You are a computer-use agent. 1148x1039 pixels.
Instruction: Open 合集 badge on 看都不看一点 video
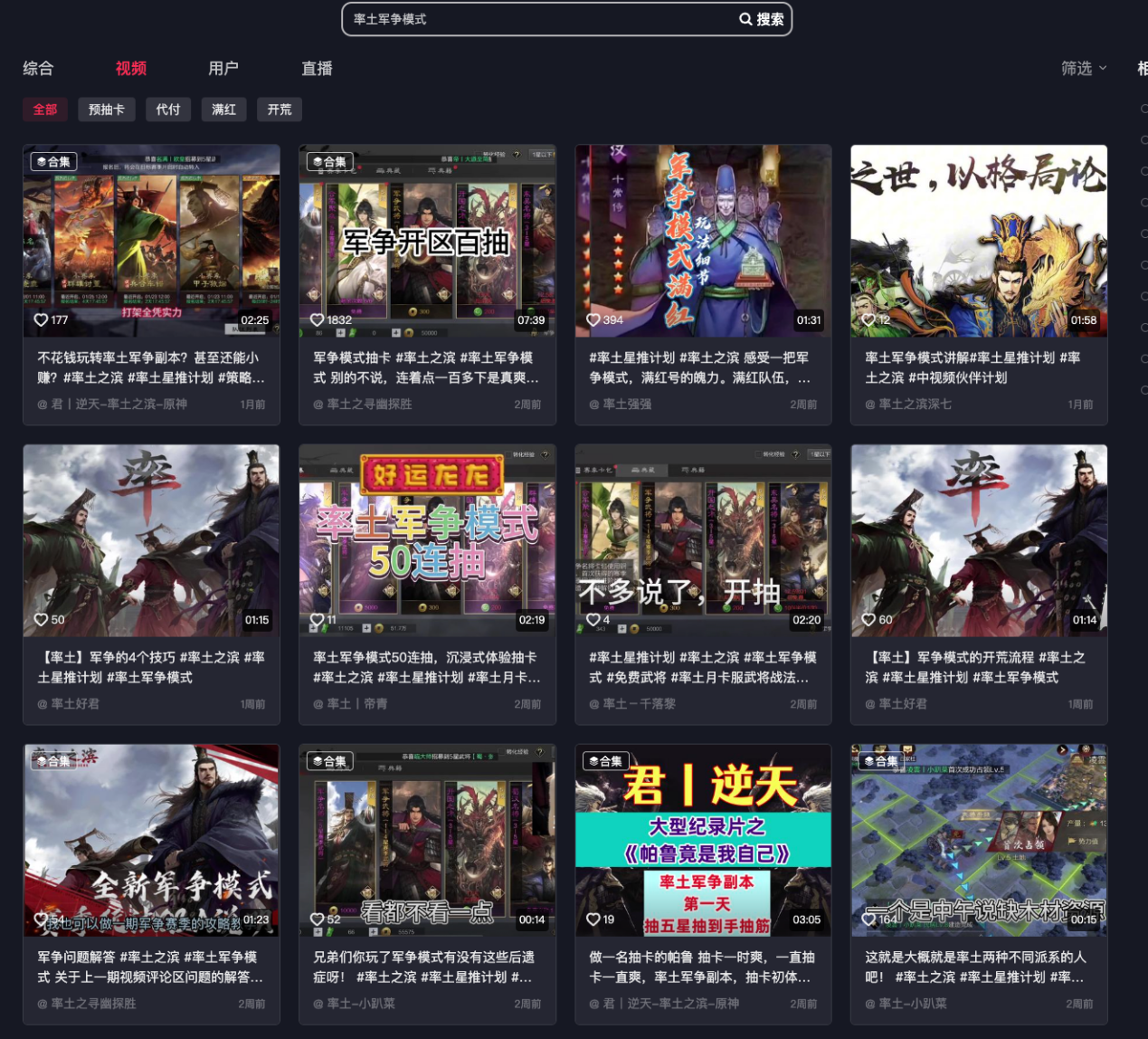[329, 761]
